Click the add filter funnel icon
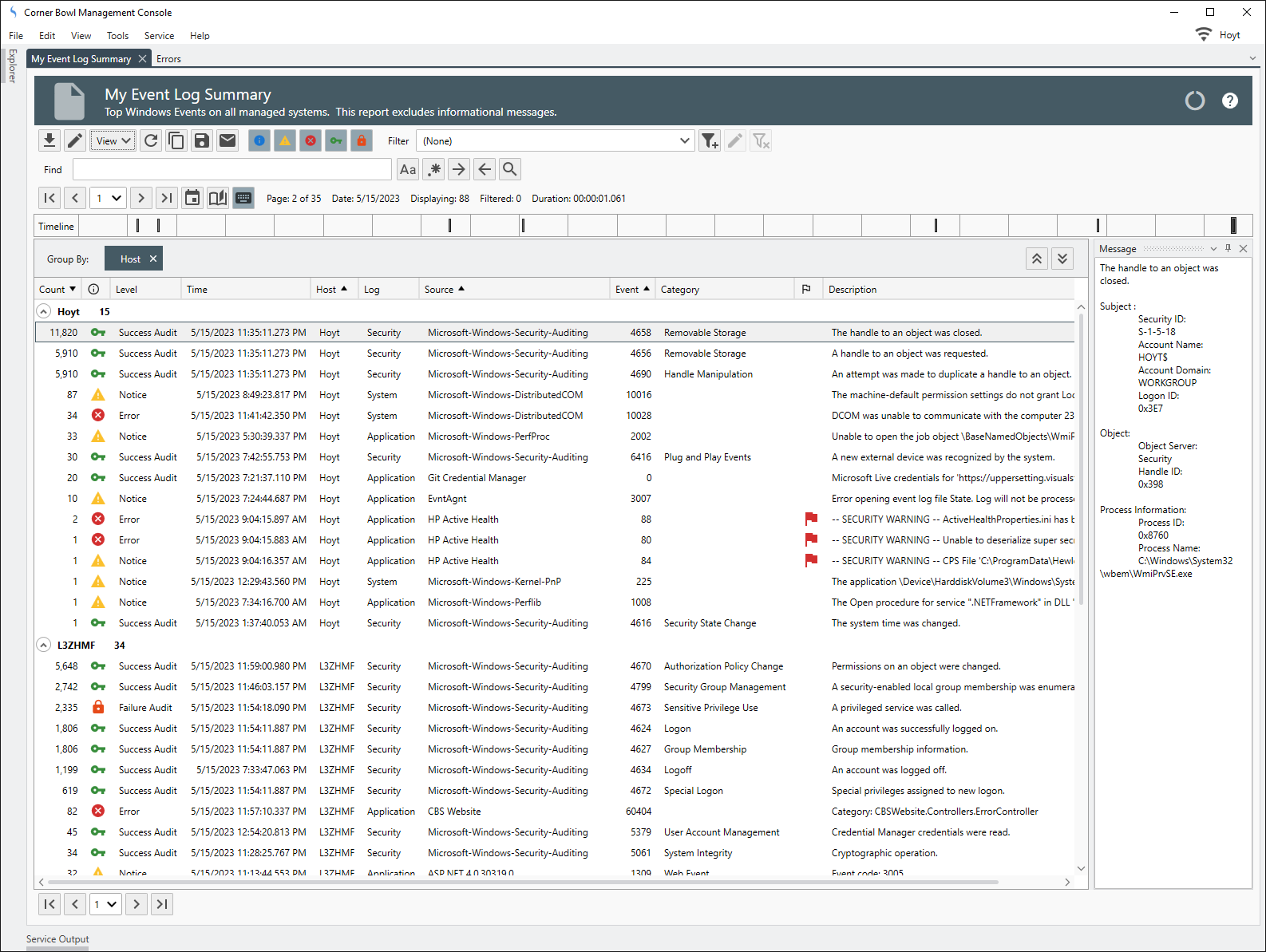 point(709,141)
